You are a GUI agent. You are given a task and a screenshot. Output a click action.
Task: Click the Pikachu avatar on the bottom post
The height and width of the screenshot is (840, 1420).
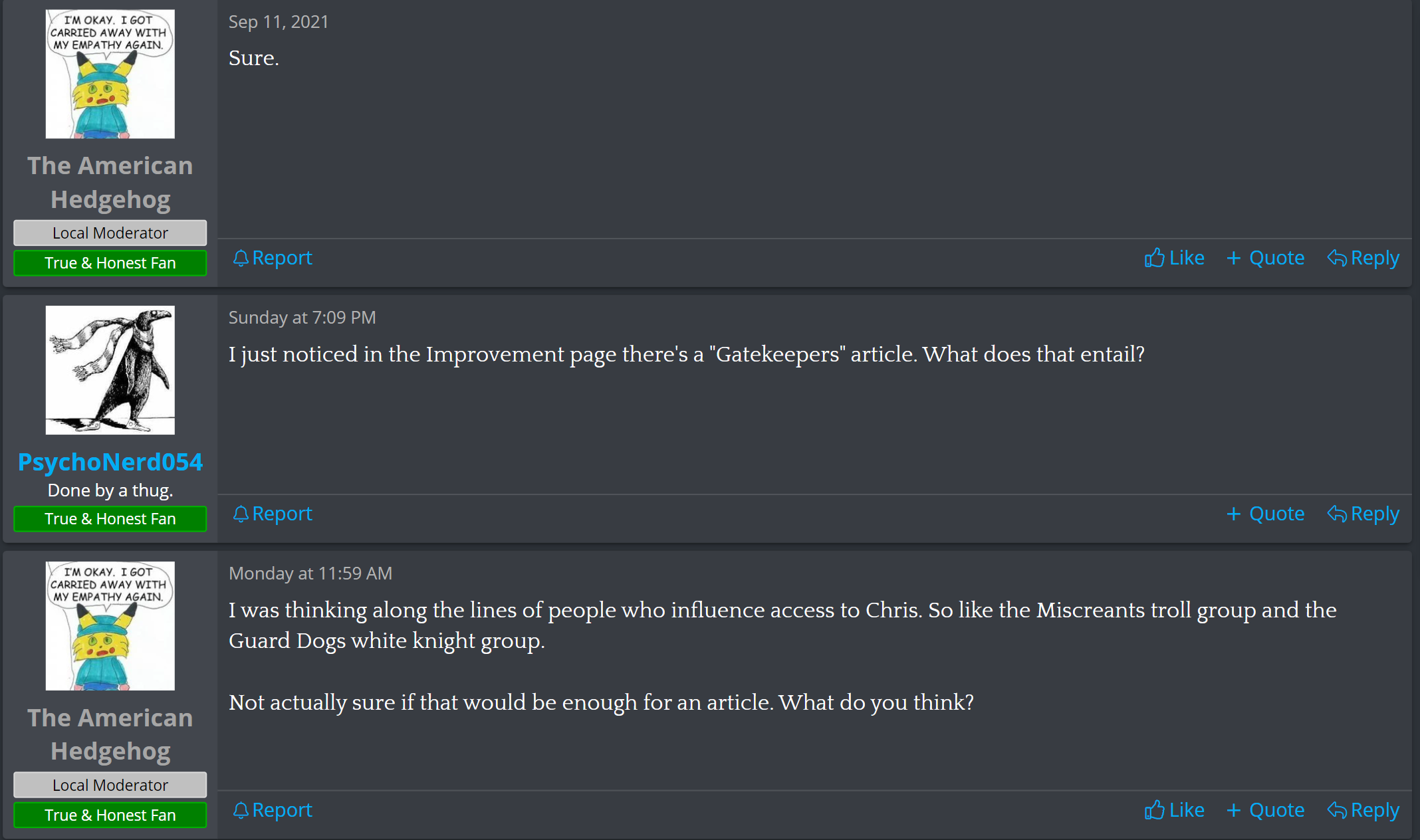coord(110,626)
